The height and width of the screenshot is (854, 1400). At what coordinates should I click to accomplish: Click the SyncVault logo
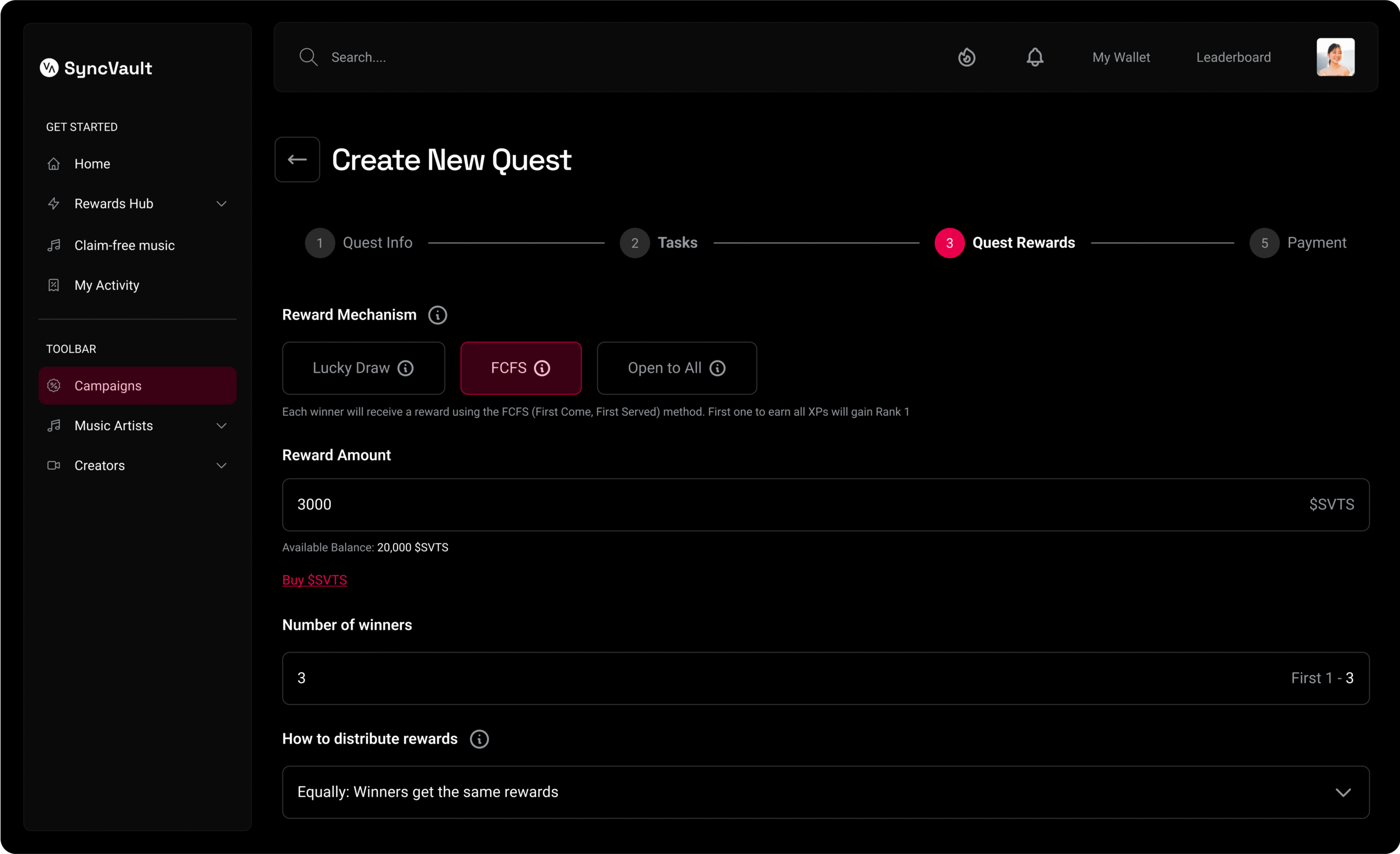pyautogui.click(x=96, y=68)
